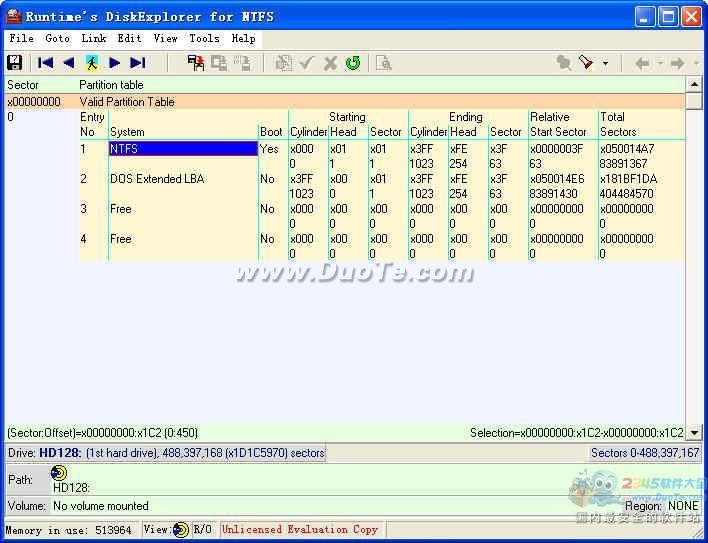Click No volume mounted text
The height and width of the screenshot is (543, 708).
(101, 506)
